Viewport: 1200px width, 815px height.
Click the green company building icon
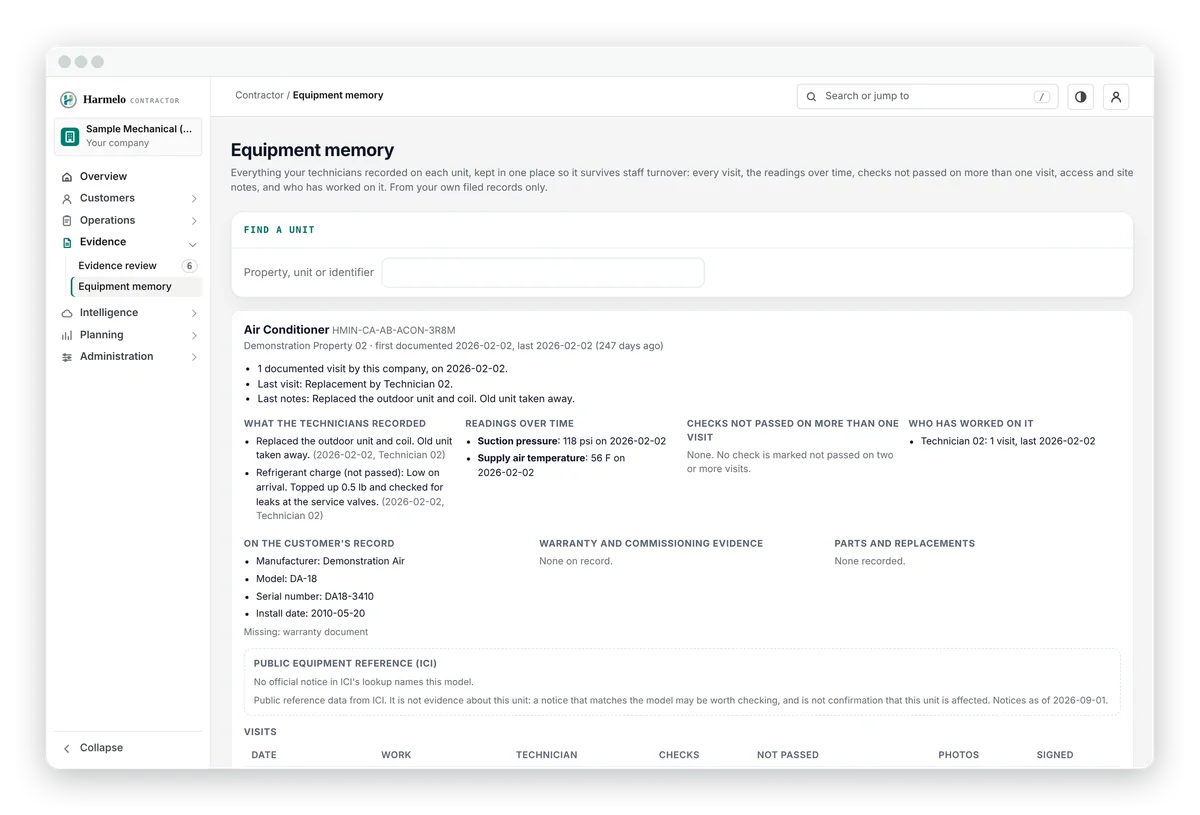(x=70, y=136)
